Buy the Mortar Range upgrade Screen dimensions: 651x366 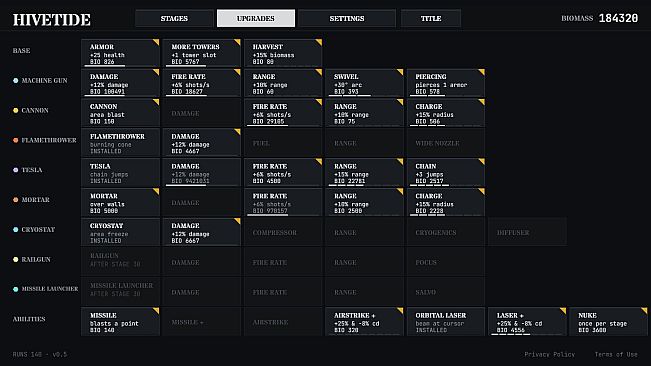pos(365,202)
